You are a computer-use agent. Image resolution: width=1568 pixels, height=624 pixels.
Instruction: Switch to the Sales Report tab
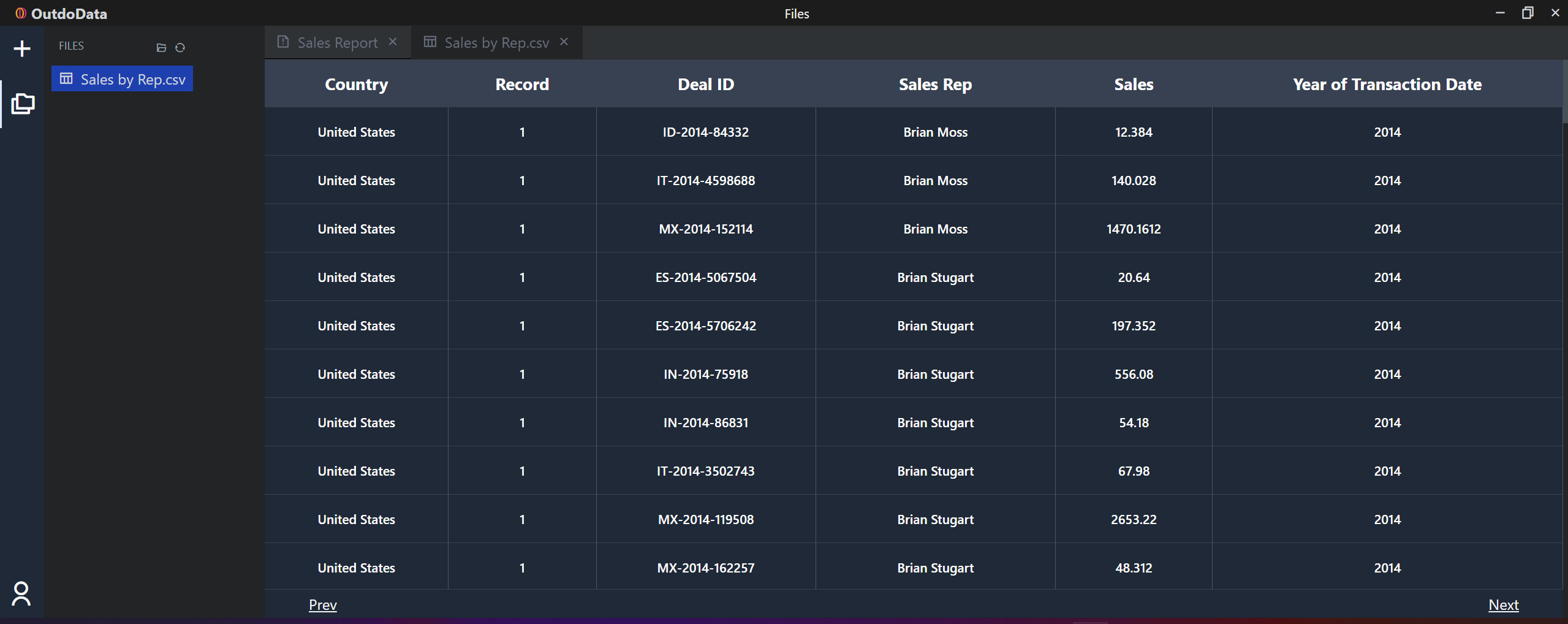point(338,42)
